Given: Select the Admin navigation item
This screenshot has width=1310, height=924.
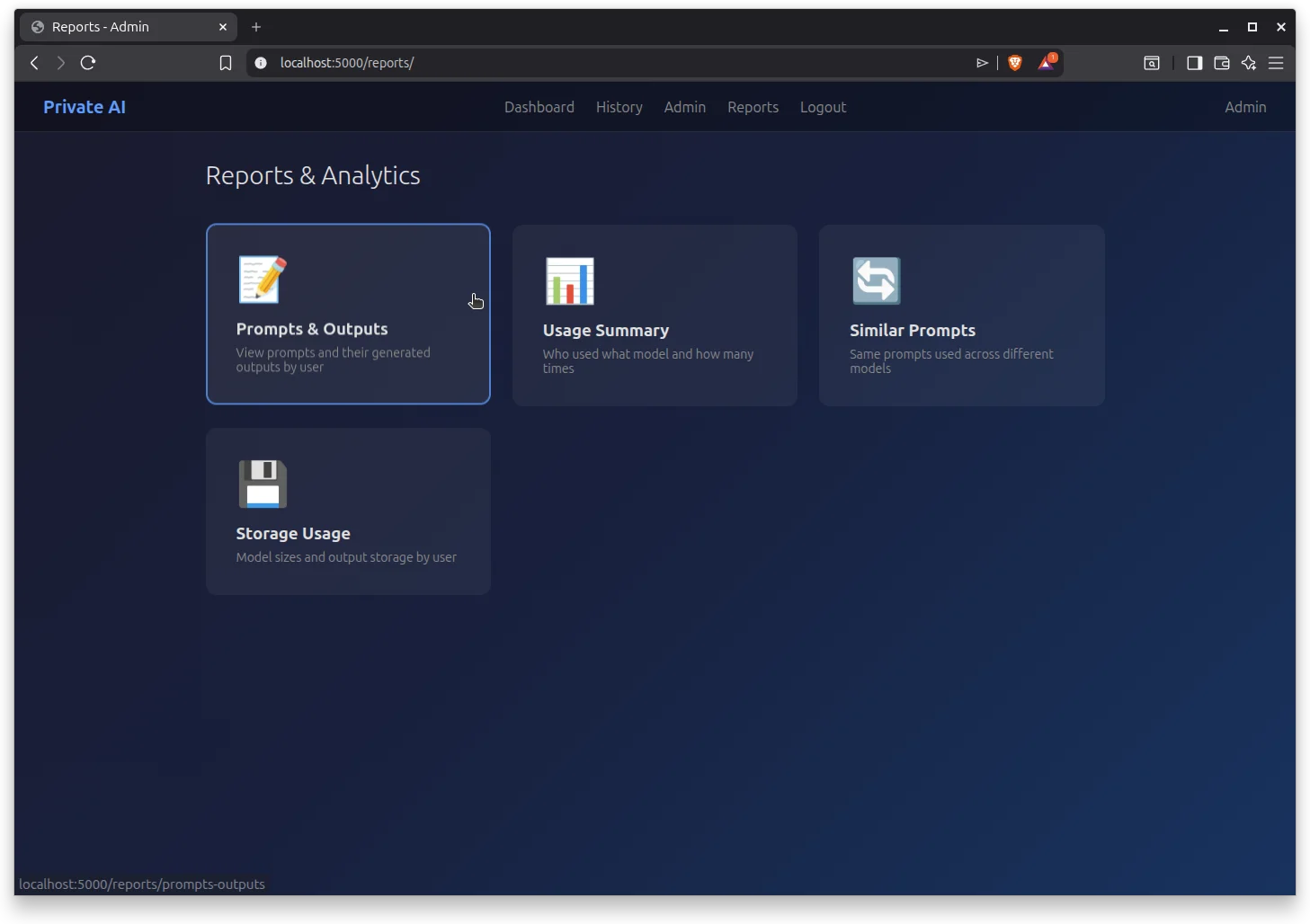Looking at the screenshot, I should (684, 107).
